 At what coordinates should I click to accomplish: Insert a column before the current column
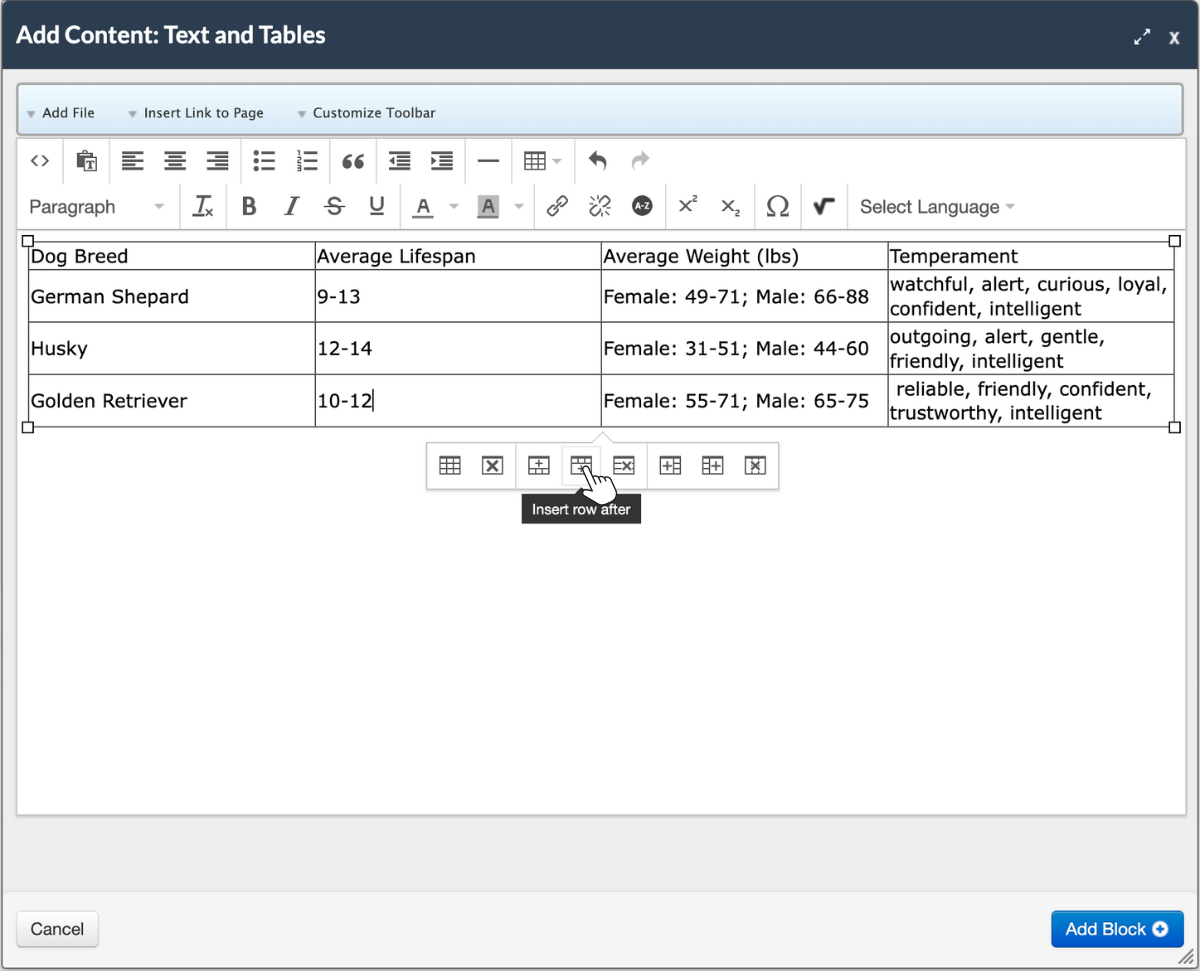coord(670,466)
